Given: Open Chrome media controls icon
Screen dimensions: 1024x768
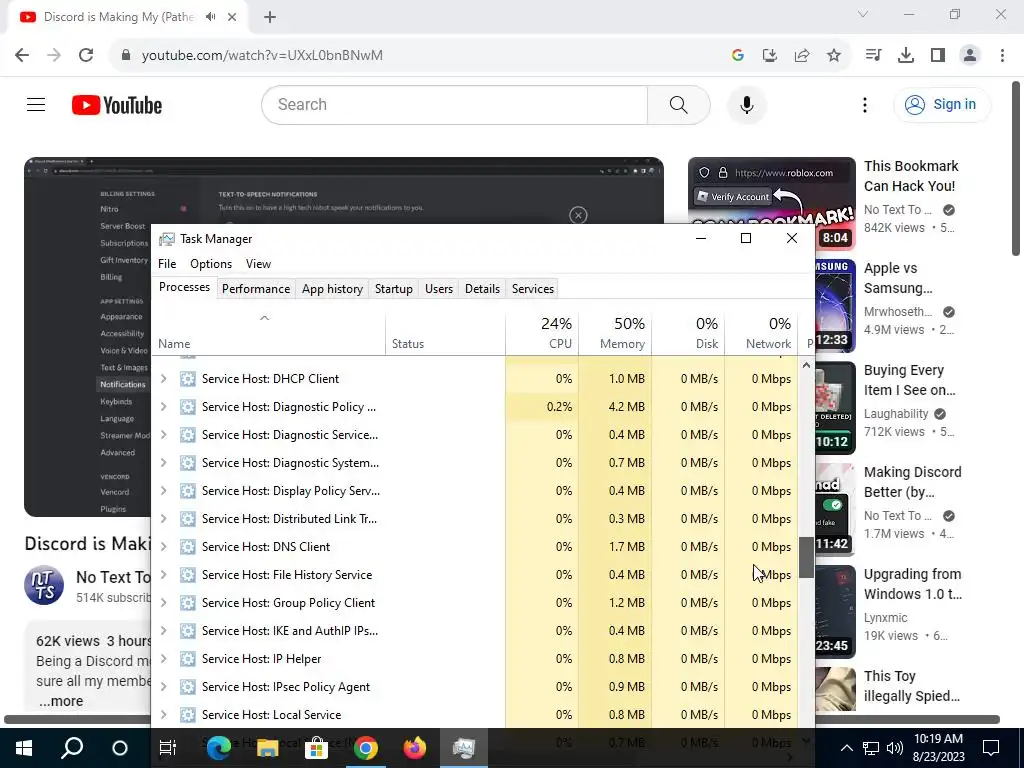Looking at the screenshot, I should coord(873,56).
